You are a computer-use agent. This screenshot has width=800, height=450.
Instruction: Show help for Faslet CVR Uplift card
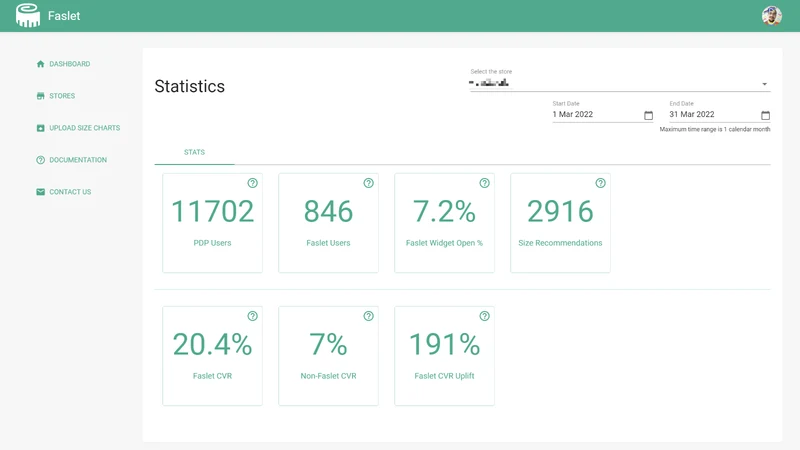point(484,316)
